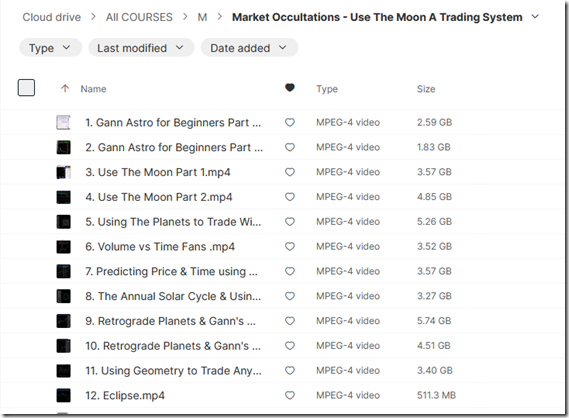Open thumbnail of Use The Moon Part 1.mp4
This screenshot has height=418, width=569.
pos(64,172)
